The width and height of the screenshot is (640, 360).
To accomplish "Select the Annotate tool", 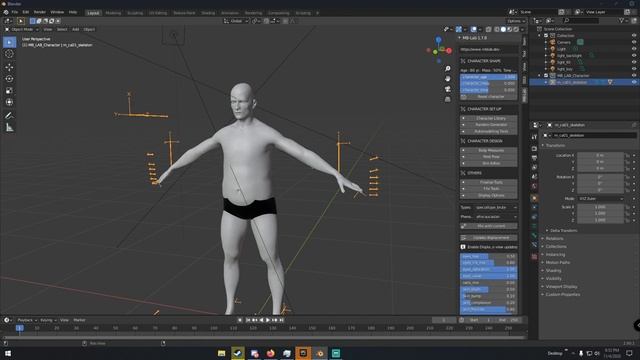I will pyautogui.click(x=9, y=116).
